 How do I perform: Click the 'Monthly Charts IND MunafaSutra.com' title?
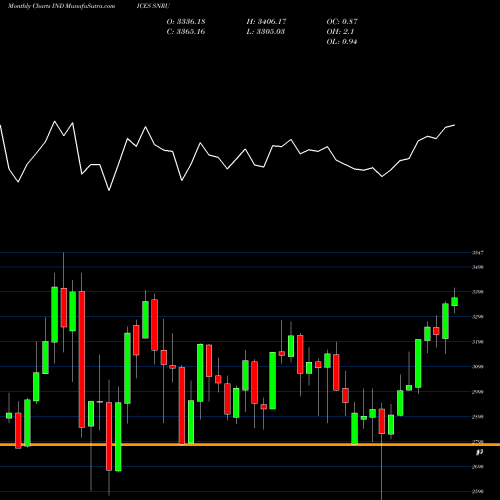61,6
